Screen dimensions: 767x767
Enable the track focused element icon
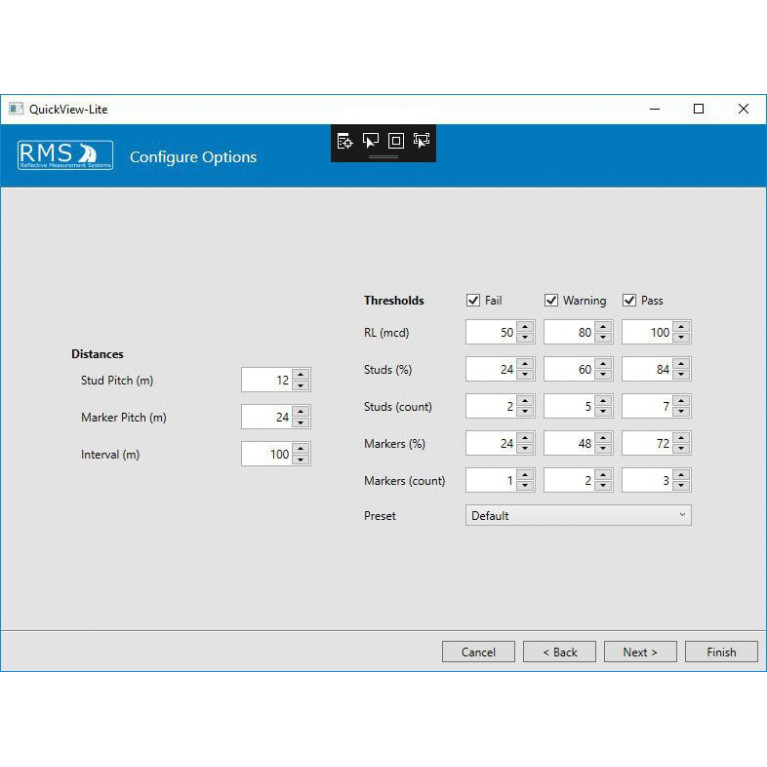tap(421, 141)
